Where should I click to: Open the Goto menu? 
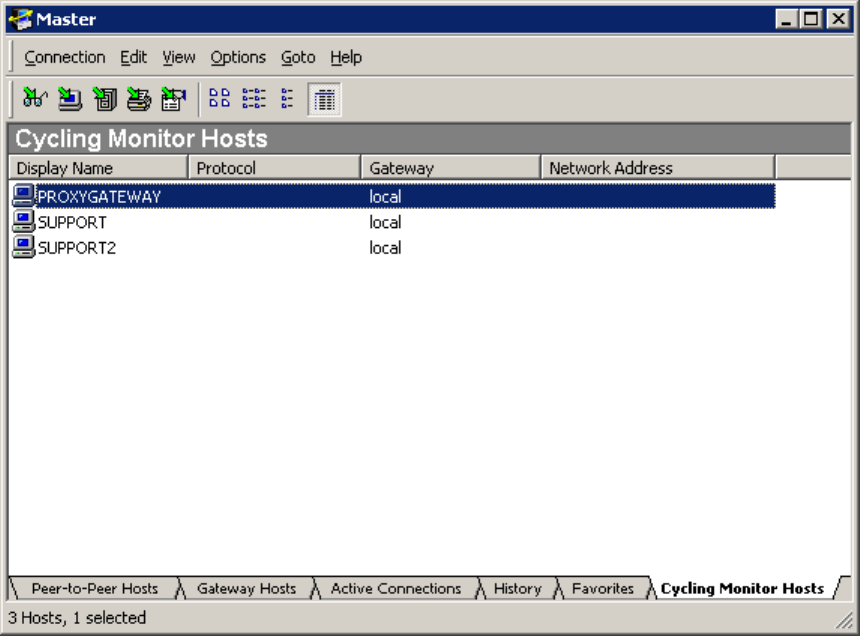point(298,57)
